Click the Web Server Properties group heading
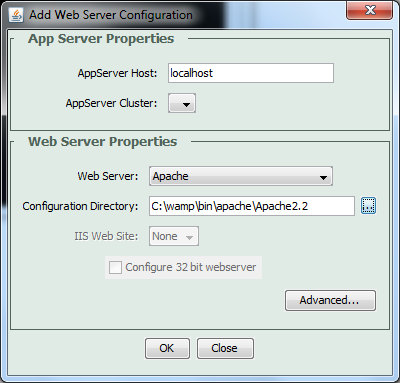Screen dimensions: 400x383 point(103,142)
